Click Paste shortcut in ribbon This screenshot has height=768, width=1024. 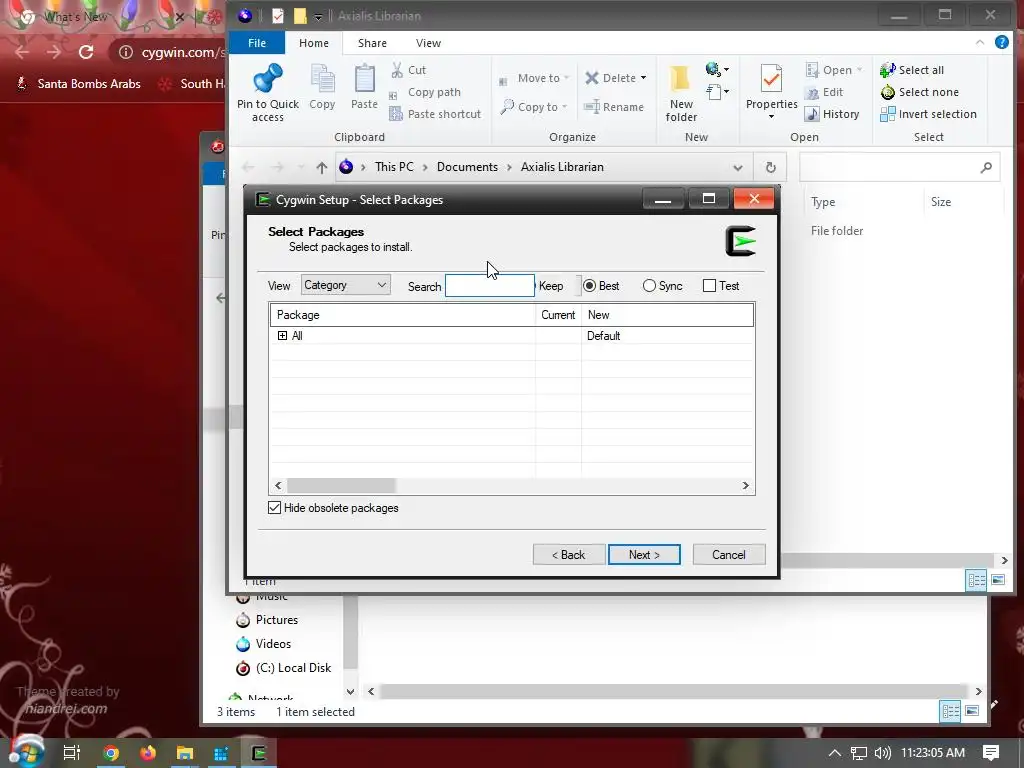tap(435, 114)
